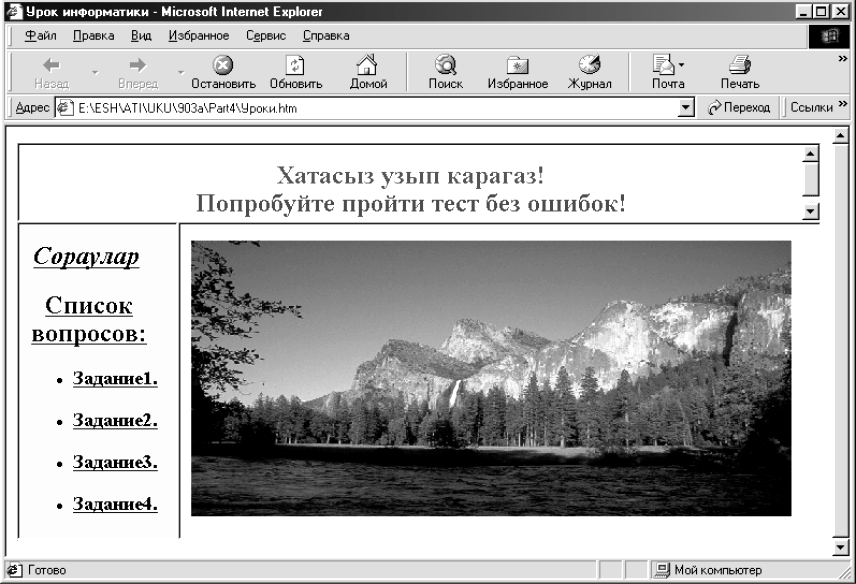Open the Сервис menu
856x584 pixels.
[266, 36]
